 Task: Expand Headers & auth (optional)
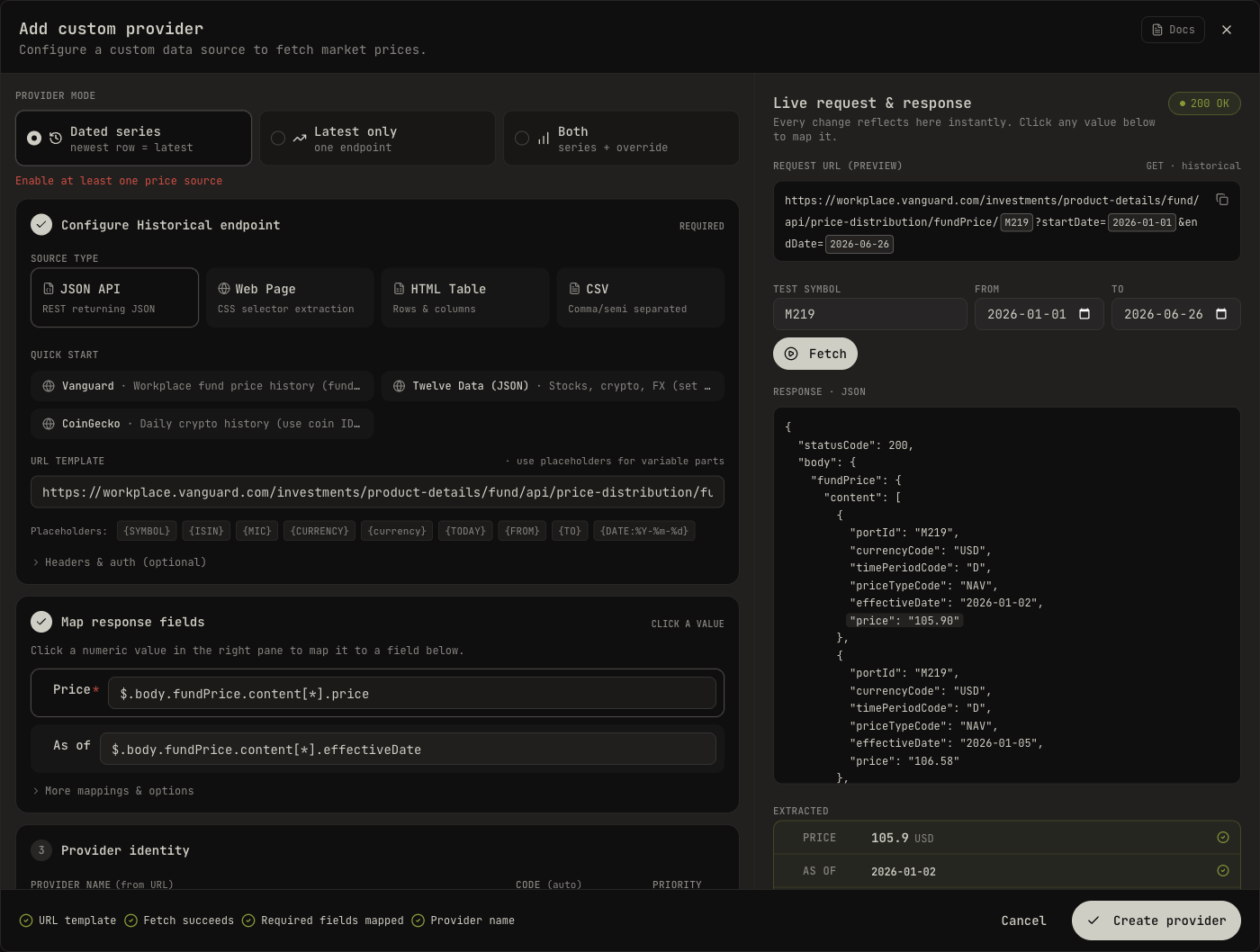120,562
